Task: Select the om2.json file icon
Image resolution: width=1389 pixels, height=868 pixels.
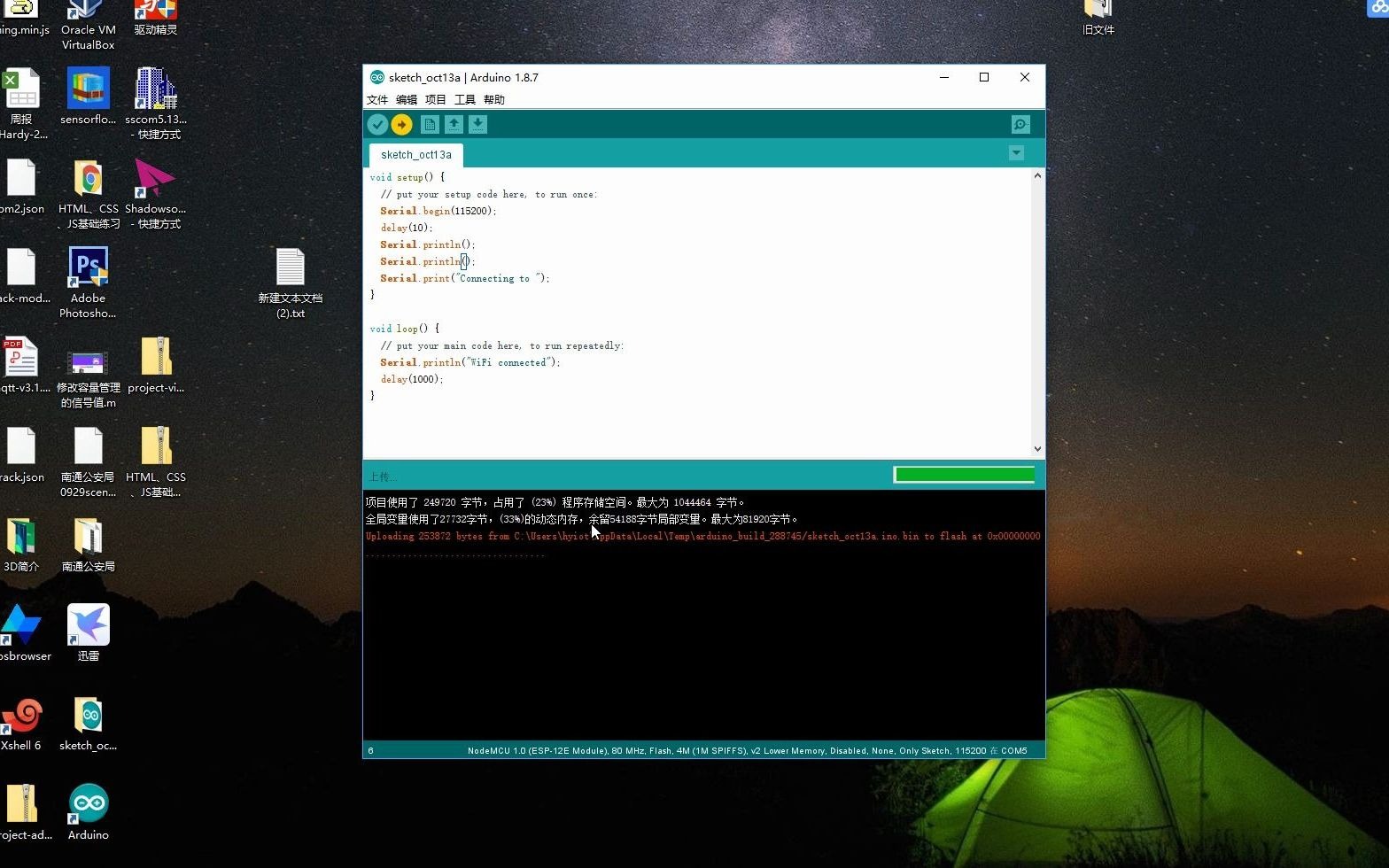Action: [21, 186]
